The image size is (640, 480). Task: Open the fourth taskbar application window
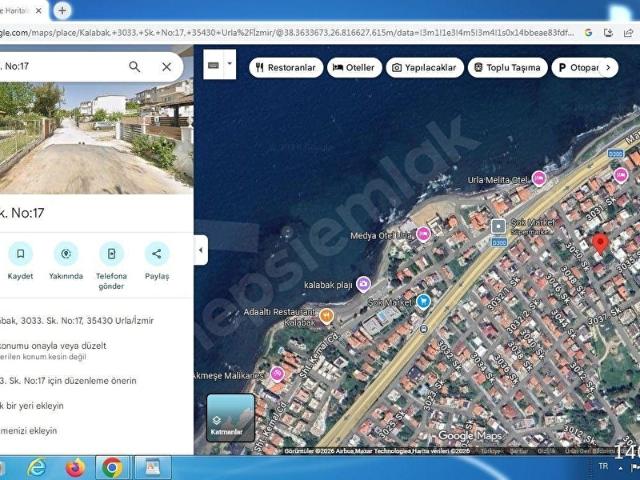[153, 468]
